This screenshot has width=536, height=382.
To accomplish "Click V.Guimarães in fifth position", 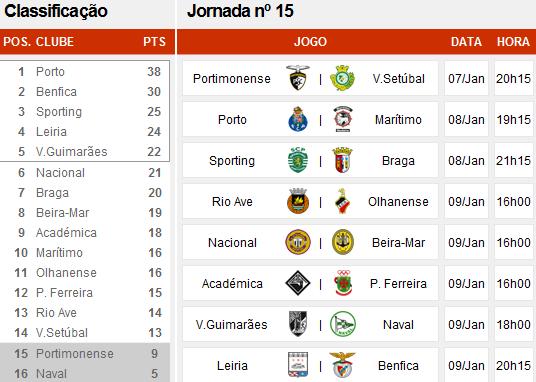I will pyautogui.click(x=71, y=152).
